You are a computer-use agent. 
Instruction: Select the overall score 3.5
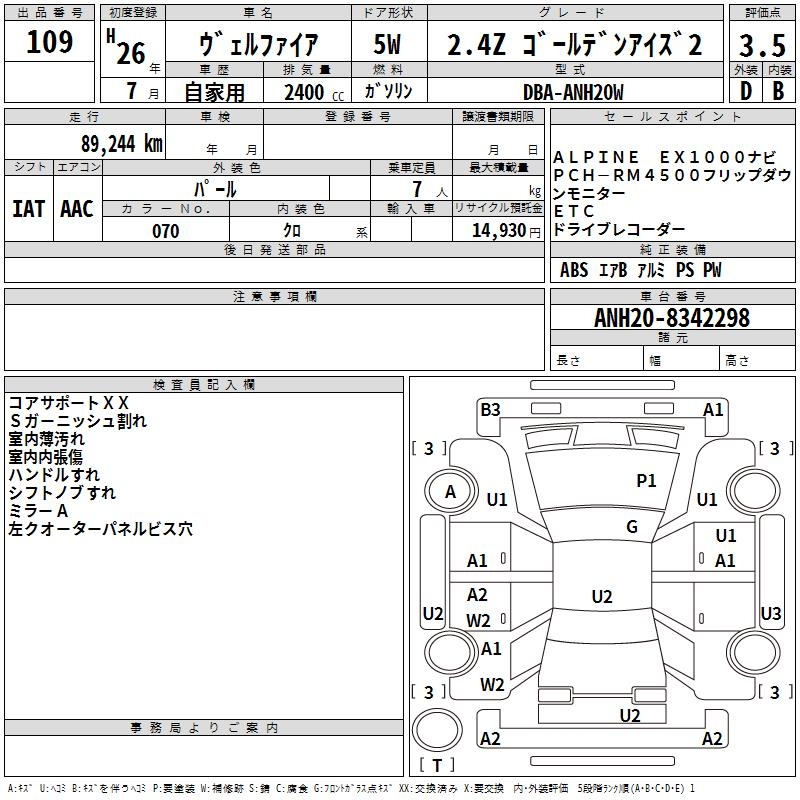[x=762, y=45]
